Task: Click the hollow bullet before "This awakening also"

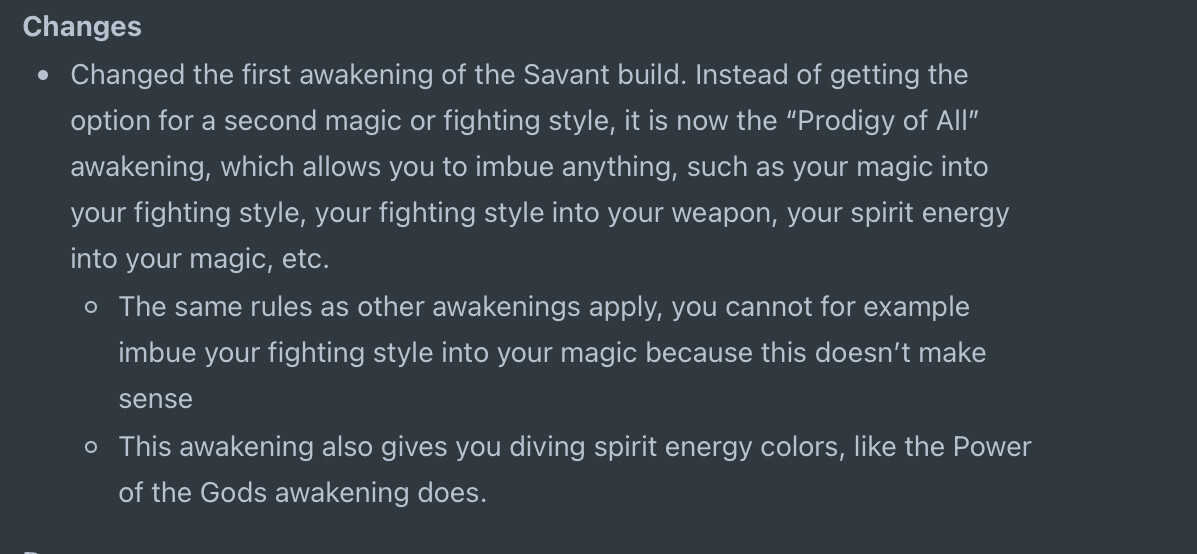Action: (x=91, y=447)
